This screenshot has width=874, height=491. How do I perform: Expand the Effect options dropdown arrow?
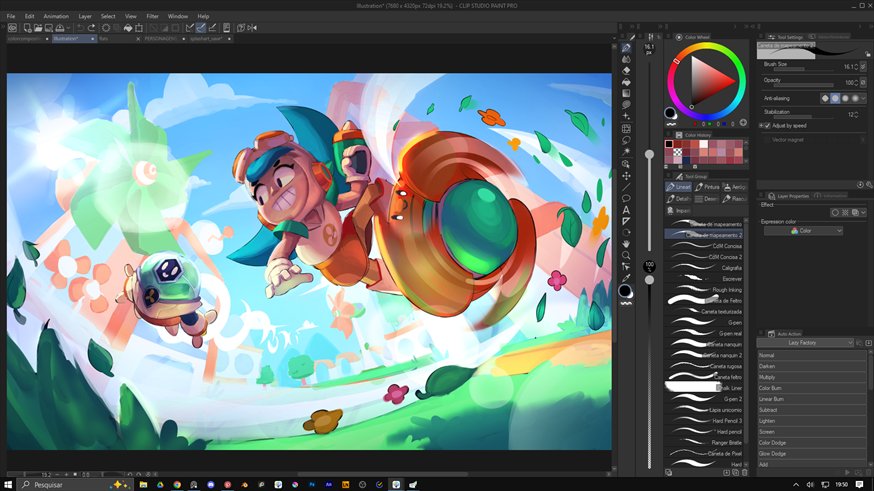point(863,213)
